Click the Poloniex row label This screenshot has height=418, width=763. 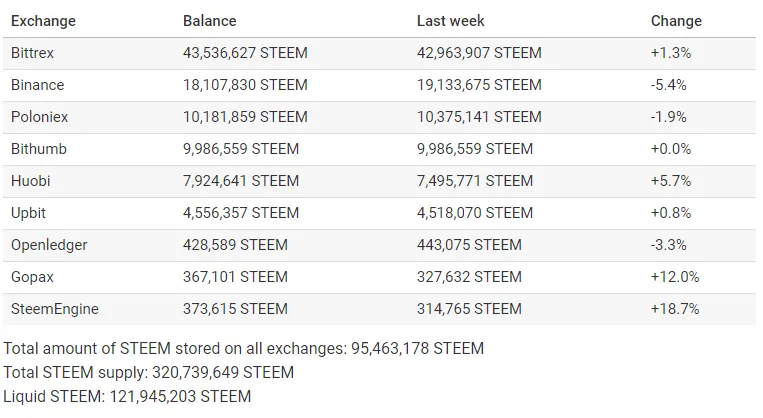[x=39, y=117]
